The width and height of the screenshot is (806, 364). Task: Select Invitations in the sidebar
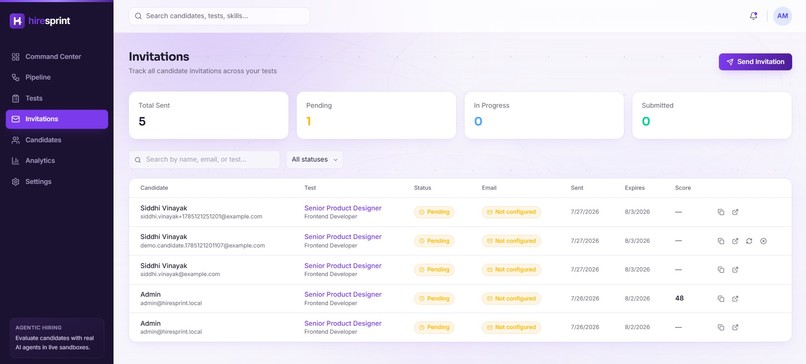coord(57,119)
